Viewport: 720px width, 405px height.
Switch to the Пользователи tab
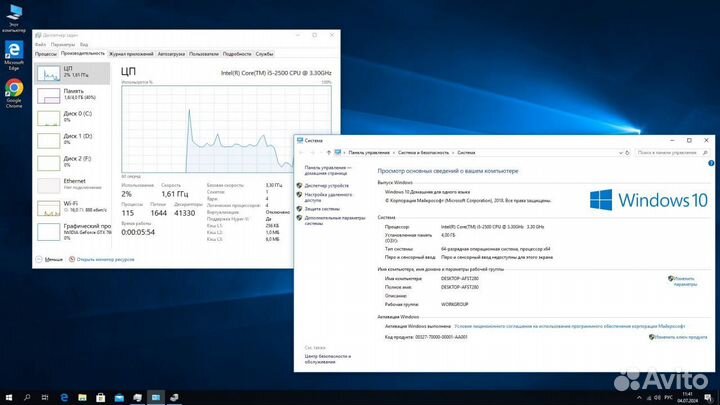(x=204, y=54)
